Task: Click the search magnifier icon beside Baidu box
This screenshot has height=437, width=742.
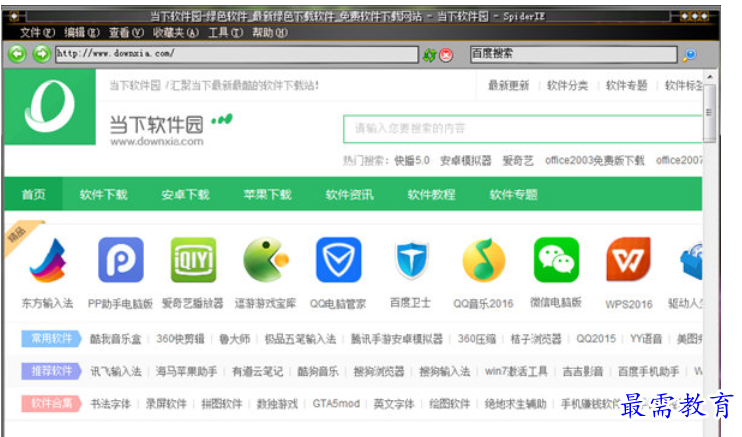Action: point(689,55)
